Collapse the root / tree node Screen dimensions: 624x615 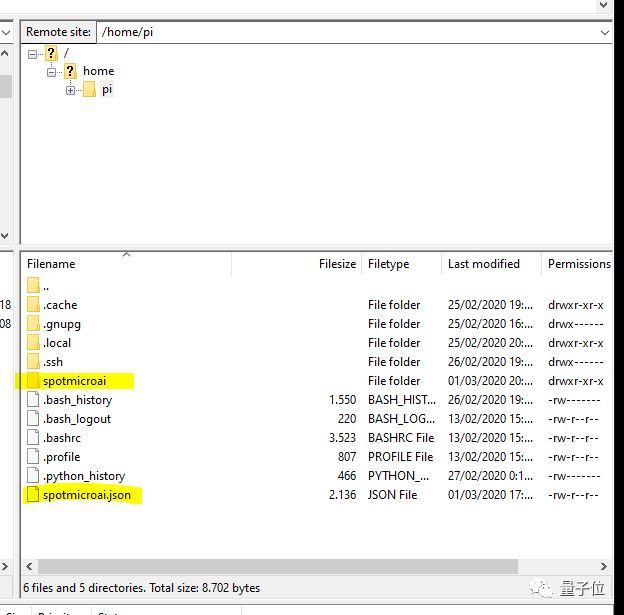point(32,54)
